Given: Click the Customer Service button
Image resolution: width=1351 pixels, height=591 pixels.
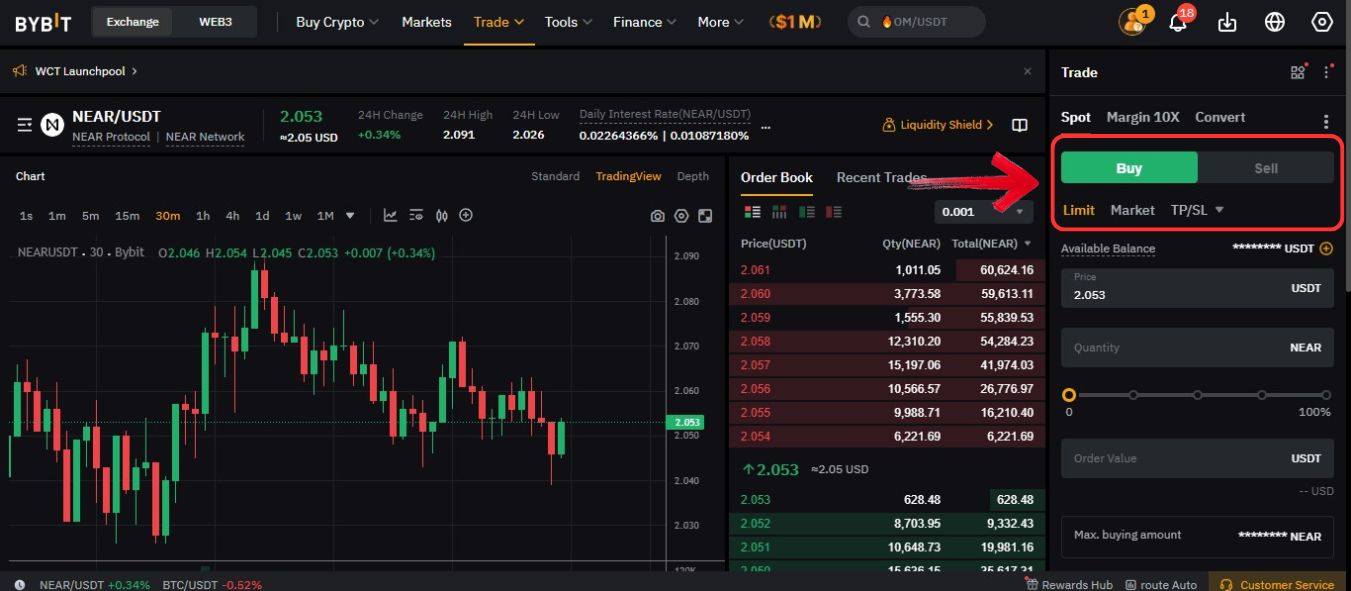Looking at the screenshot, I should pyautogui.click(x=1279, y=585).
